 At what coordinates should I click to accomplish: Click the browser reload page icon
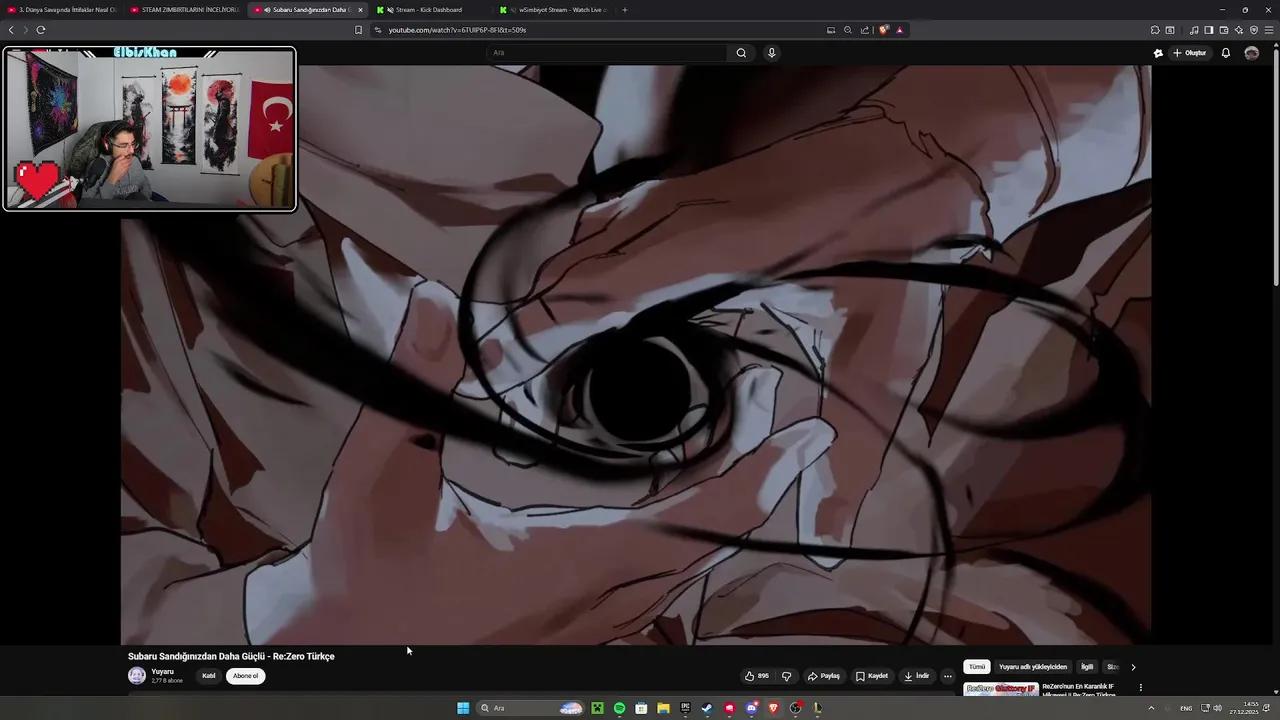(x=40, y=30)
